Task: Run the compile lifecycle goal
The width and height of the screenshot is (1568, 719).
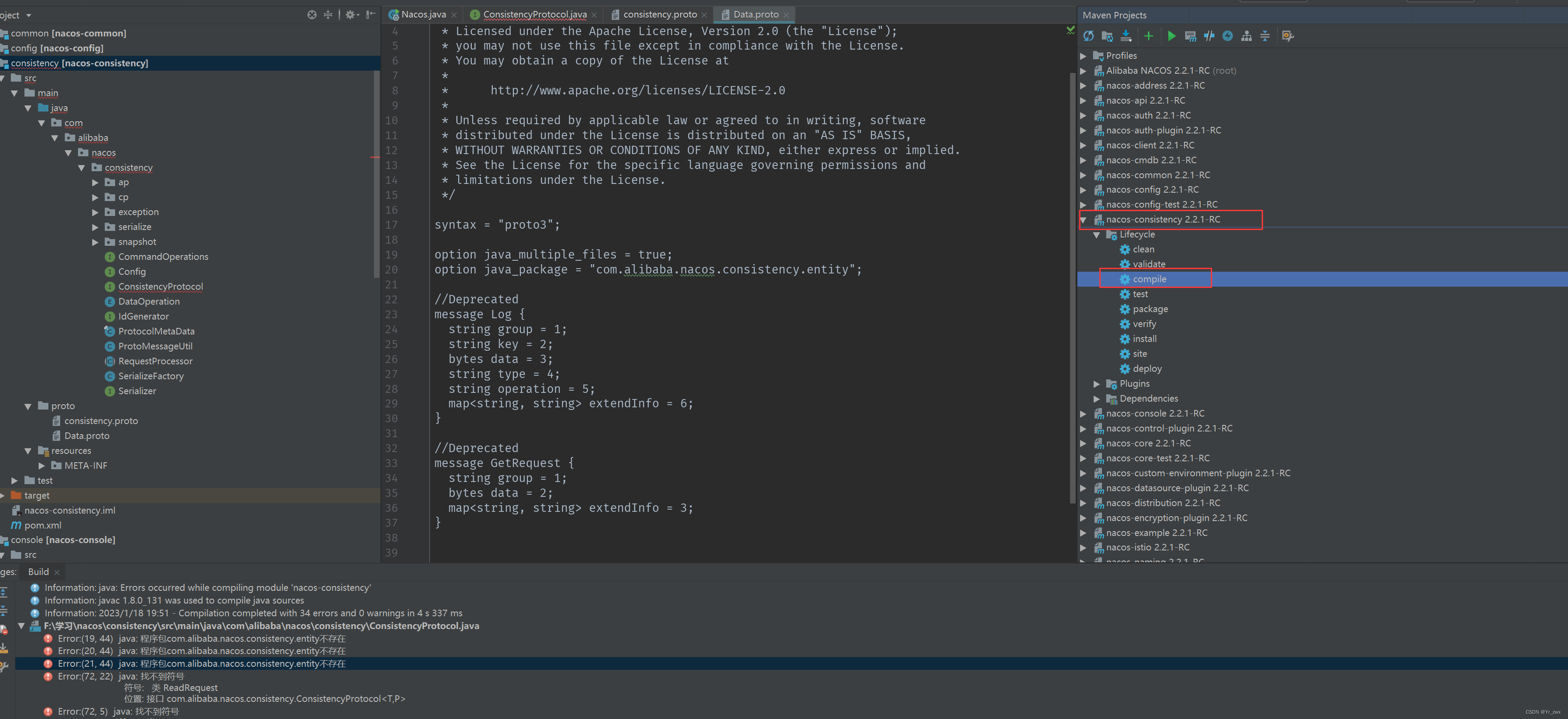Action: 1149,279
